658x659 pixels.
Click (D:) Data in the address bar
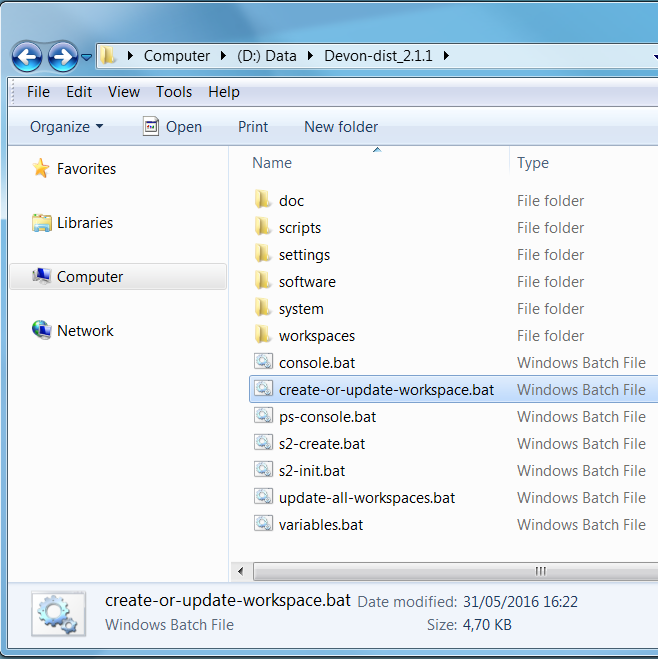(267, 56)
